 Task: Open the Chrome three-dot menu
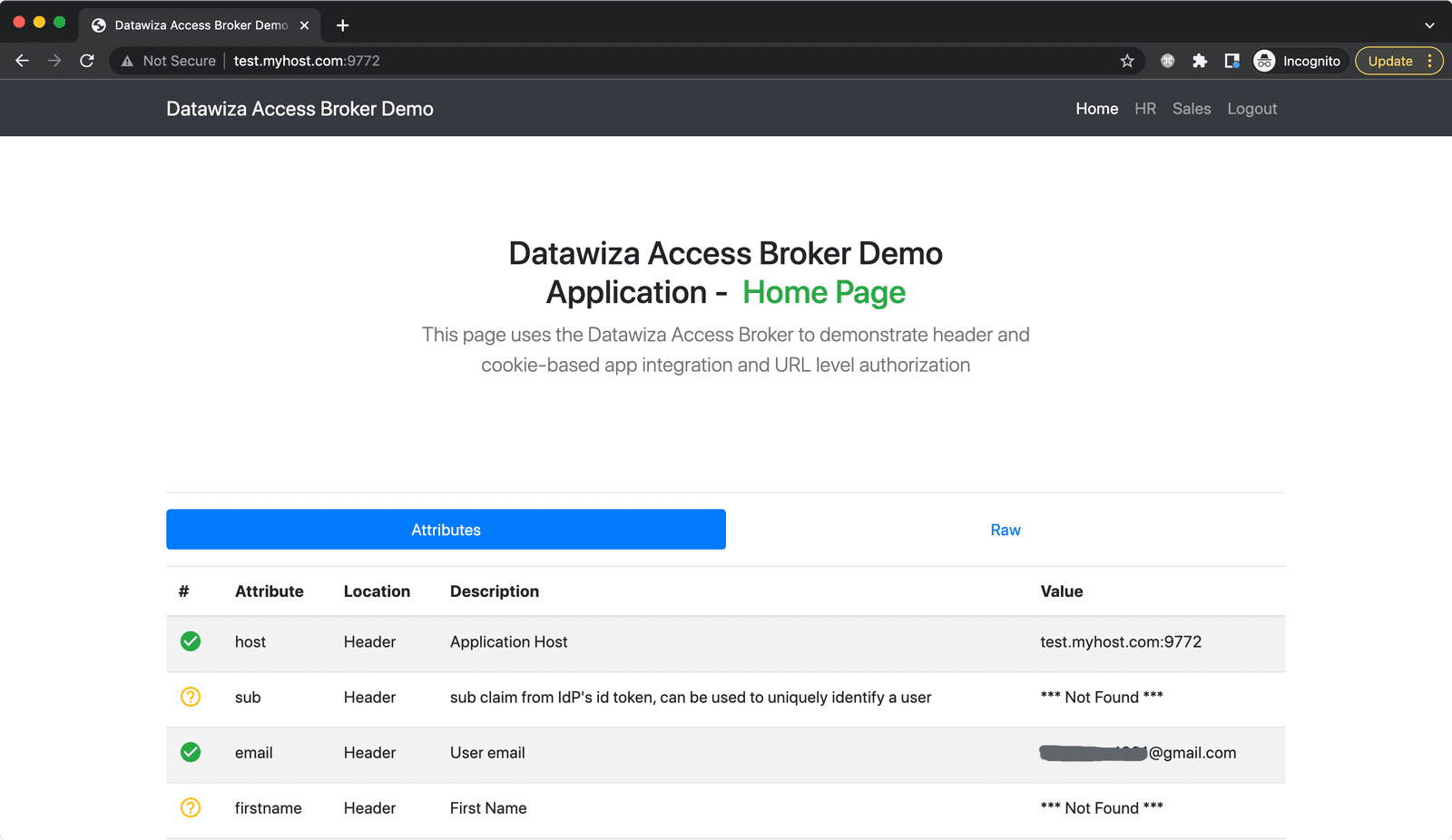coord(1429,61)
